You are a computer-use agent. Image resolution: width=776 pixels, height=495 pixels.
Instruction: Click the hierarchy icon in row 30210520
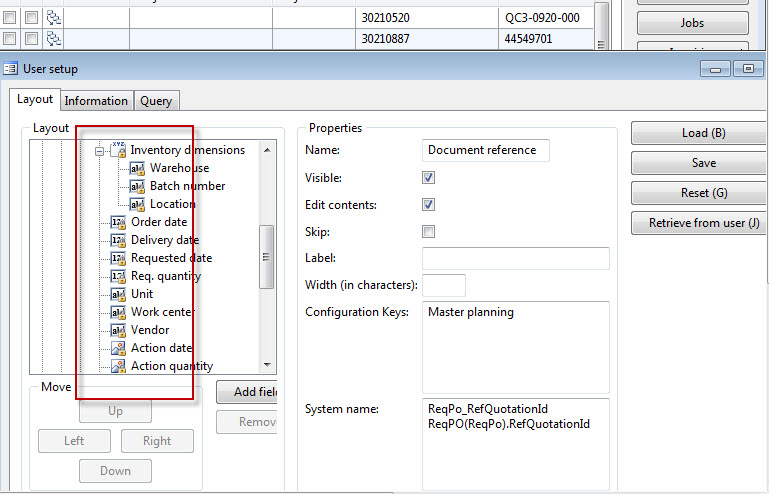coord(53,18)
